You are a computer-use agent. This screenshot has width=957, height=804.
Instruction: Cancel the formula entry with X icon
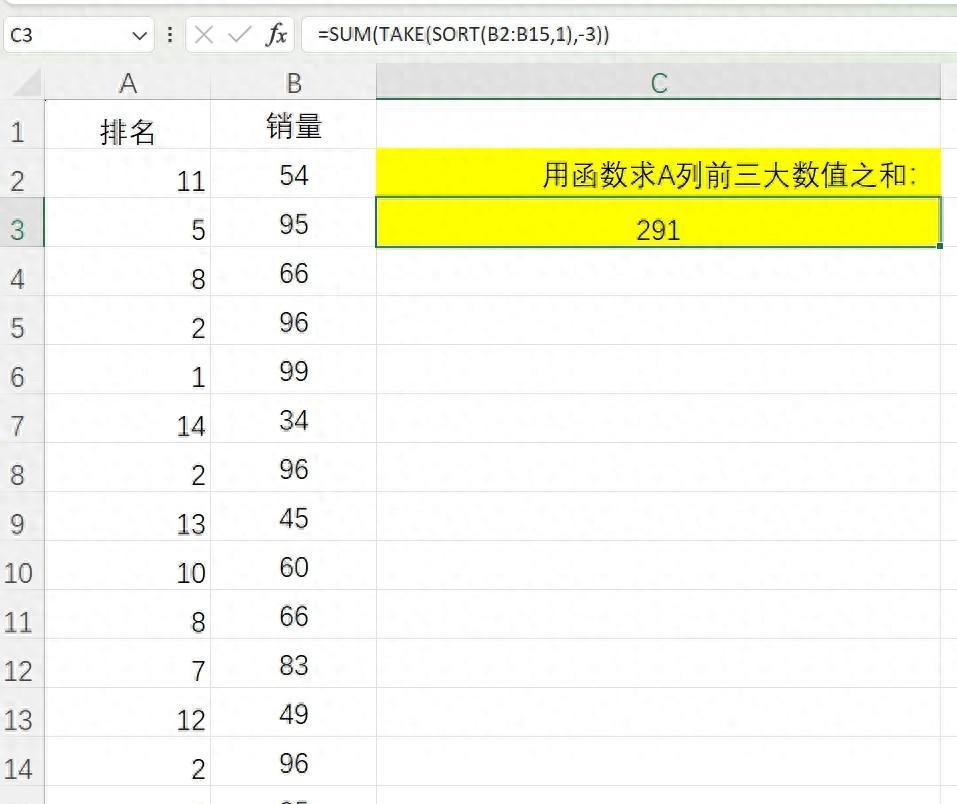pos(203,35)
